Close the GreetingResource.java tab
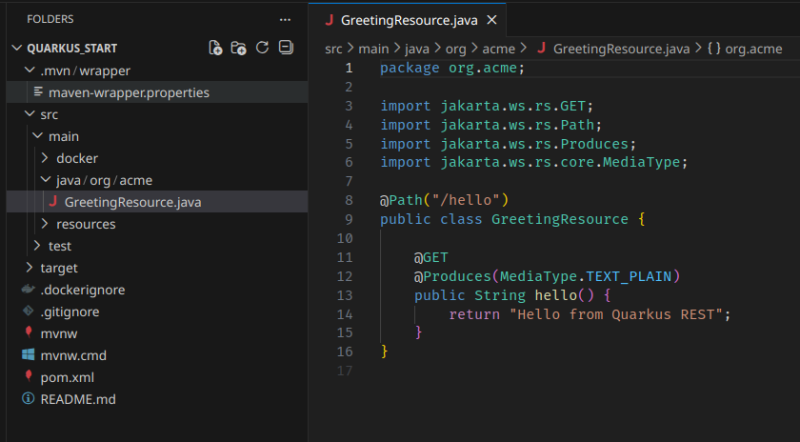800x442 pixels. (490, 20)
